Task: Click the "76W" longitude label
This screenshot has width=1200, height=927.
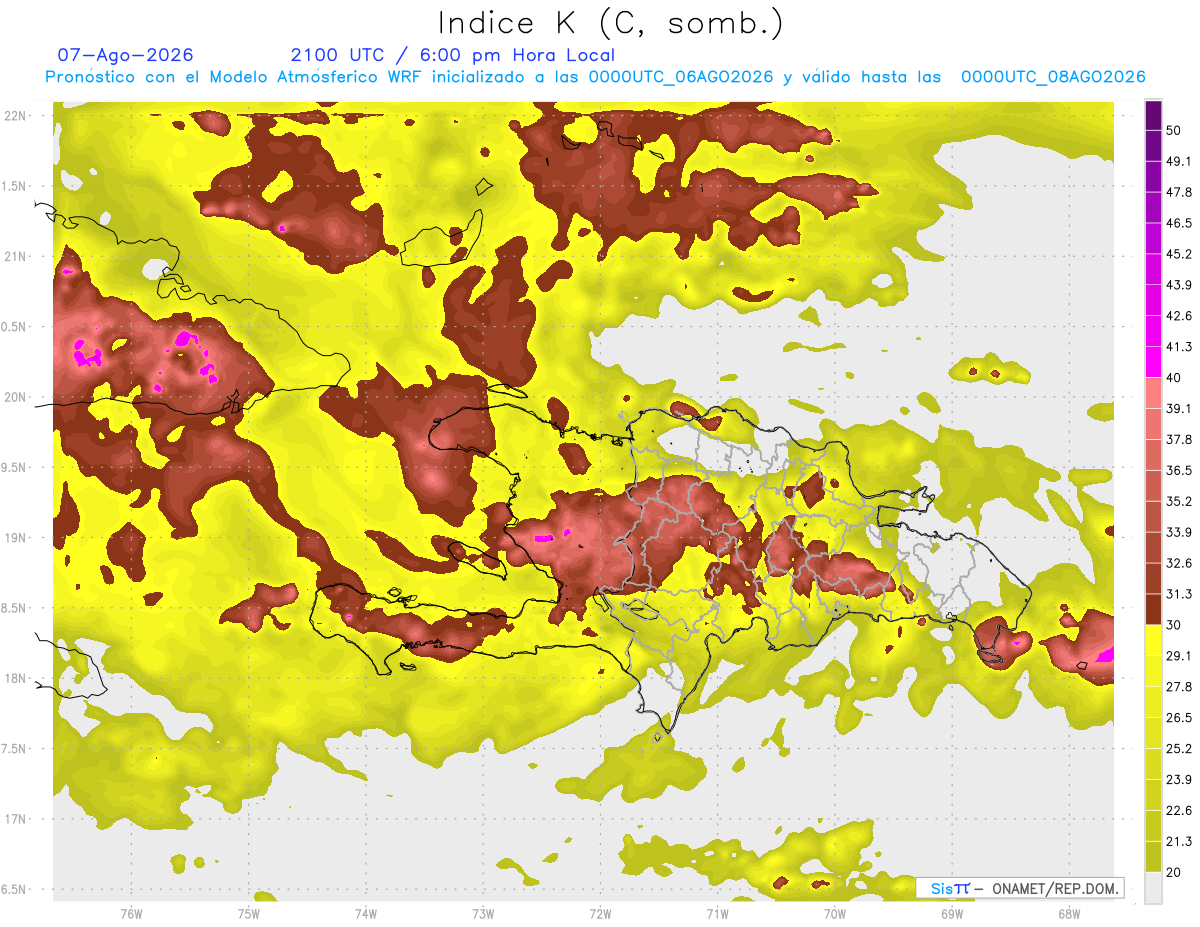Action: tap(131, 913)
